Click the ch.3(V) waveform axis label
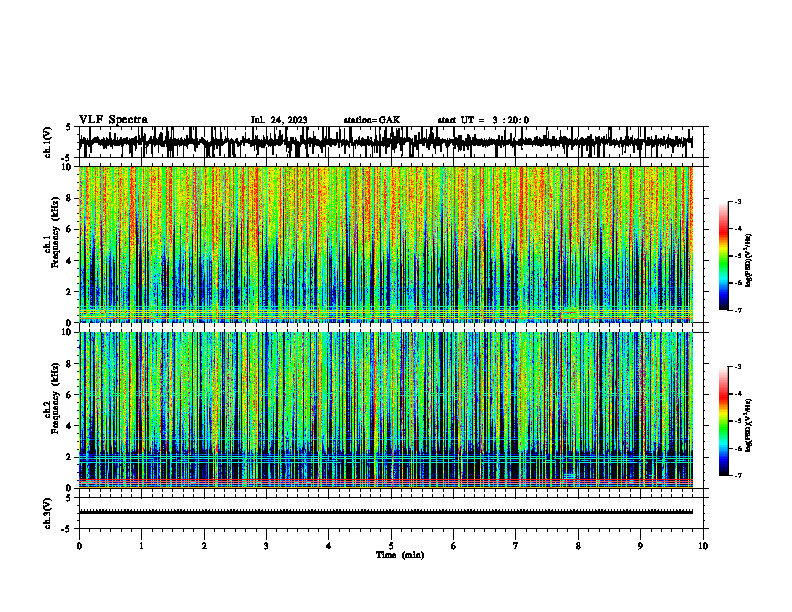 click(x=47, y=513)
